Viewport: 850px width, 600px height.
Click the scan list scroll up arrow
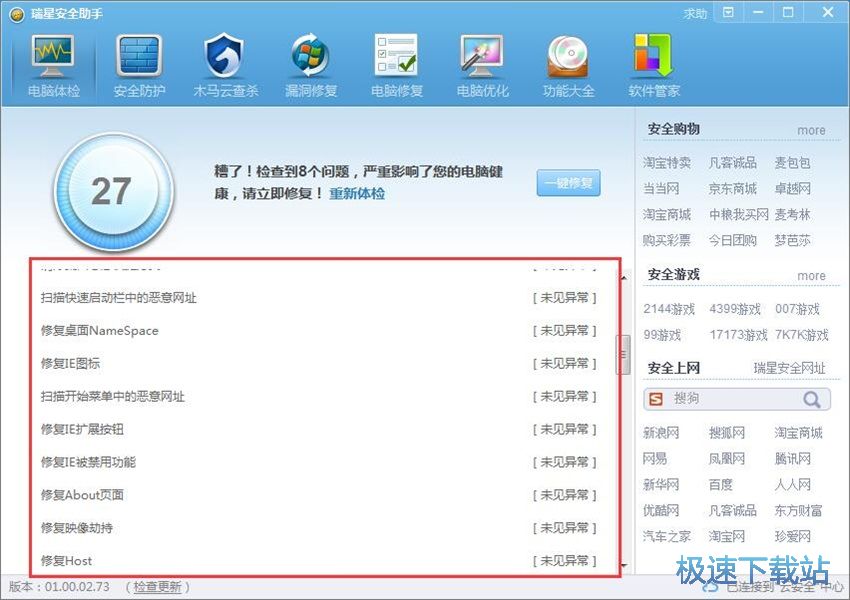[623, 277]
